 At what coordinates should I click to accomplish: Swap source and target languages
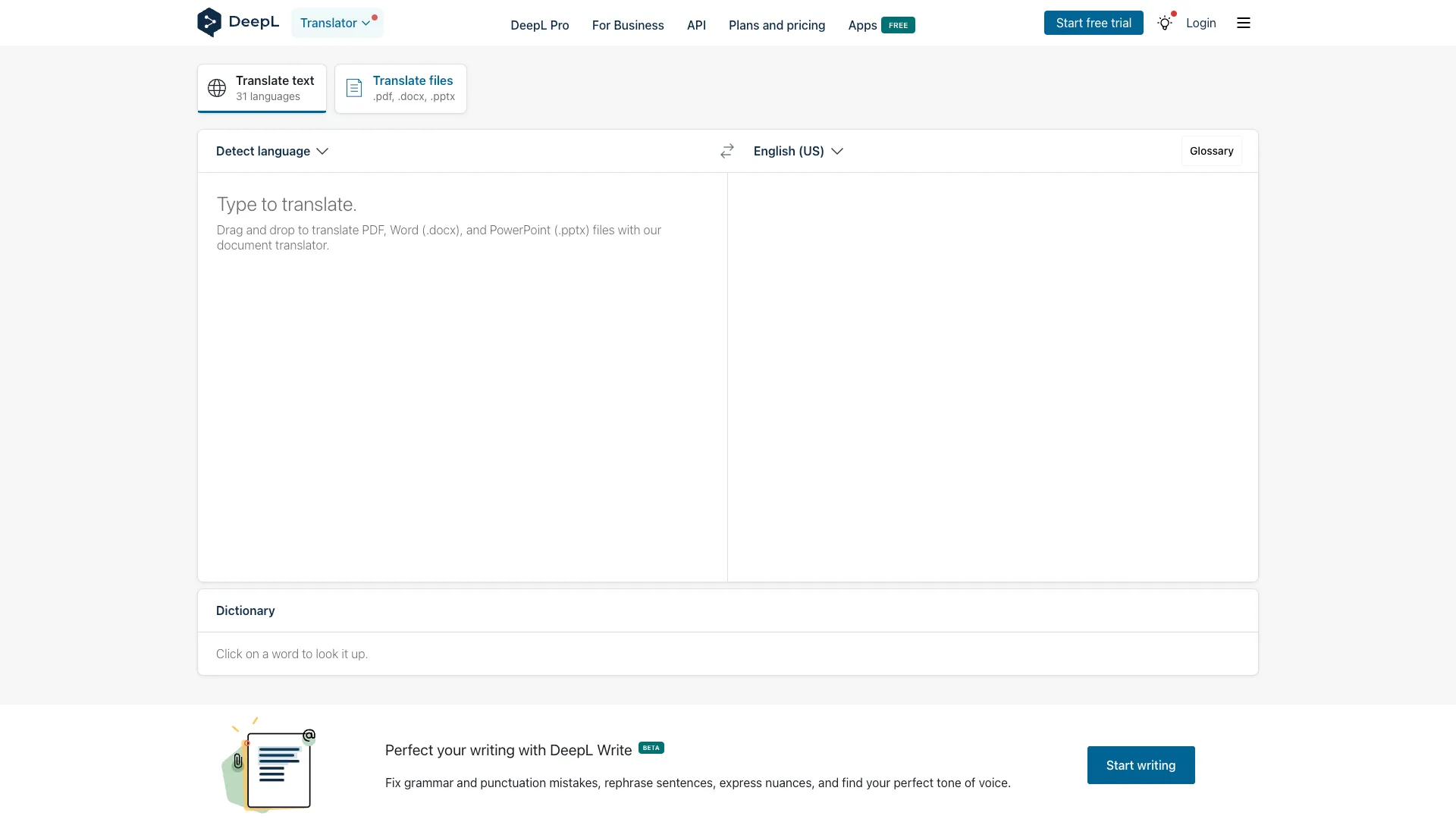[726, 151]
